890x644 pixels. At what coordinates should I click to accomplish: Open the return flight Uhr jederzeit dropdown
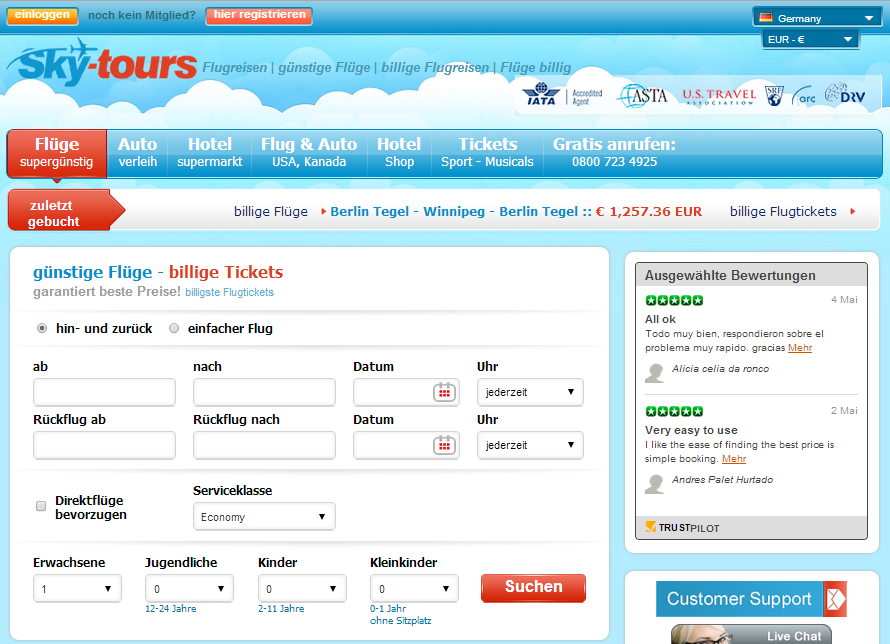pos(530,445)
